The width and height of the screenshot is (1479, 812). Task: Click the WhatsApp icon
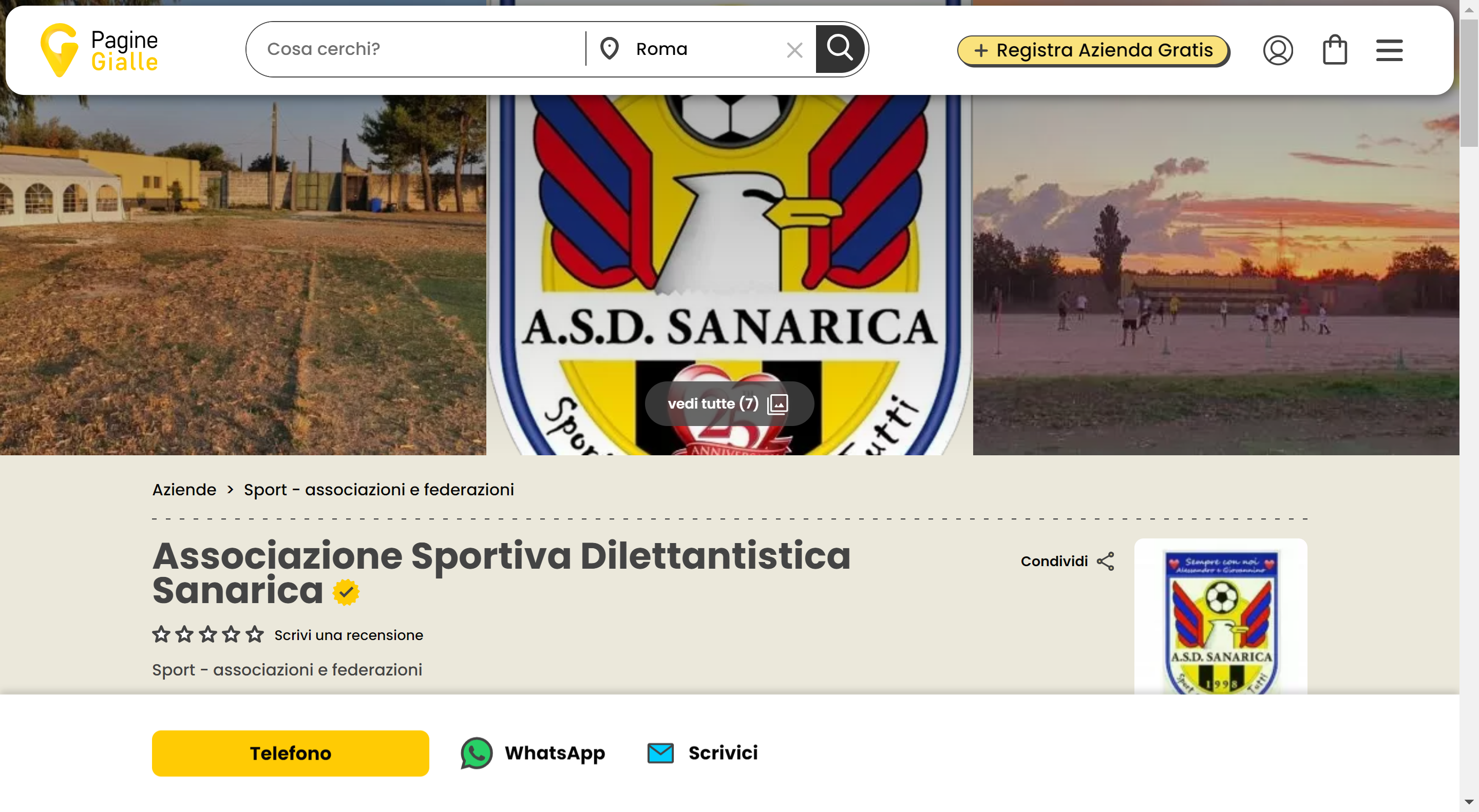coord(476,753)
